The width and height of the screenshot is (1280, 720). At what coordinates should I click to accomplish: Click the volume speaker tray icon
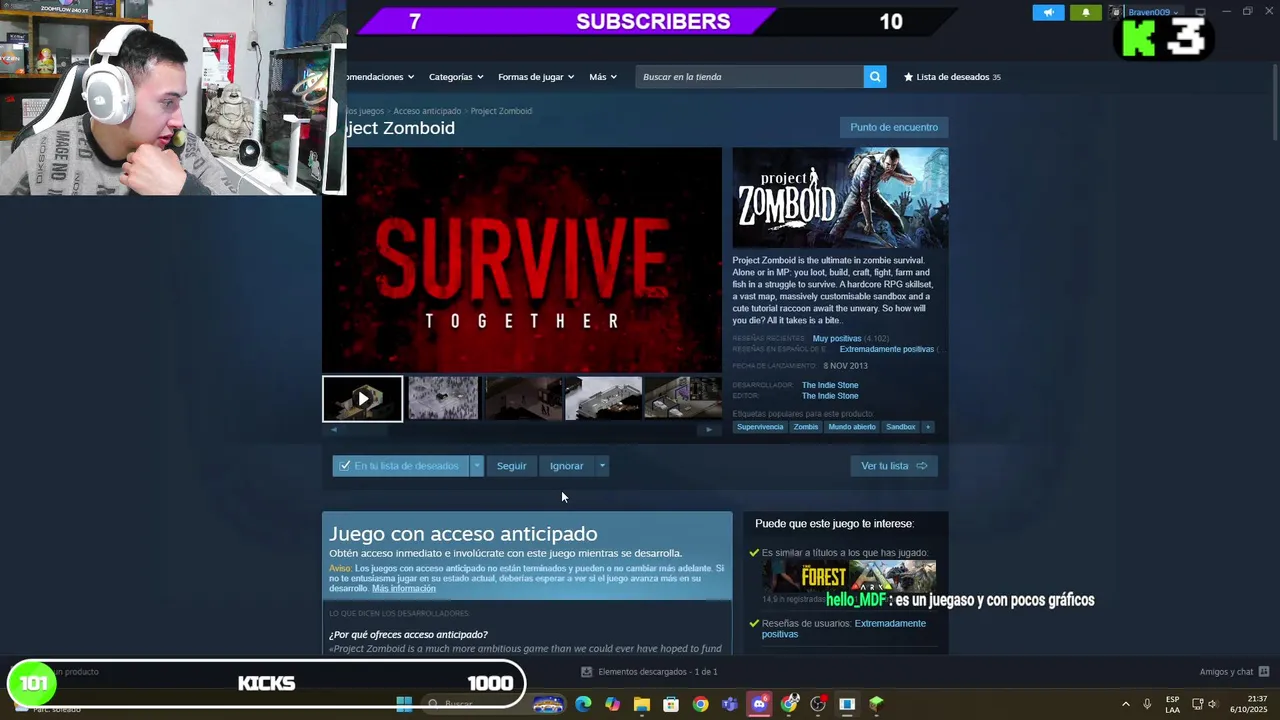coord(1212,704)
